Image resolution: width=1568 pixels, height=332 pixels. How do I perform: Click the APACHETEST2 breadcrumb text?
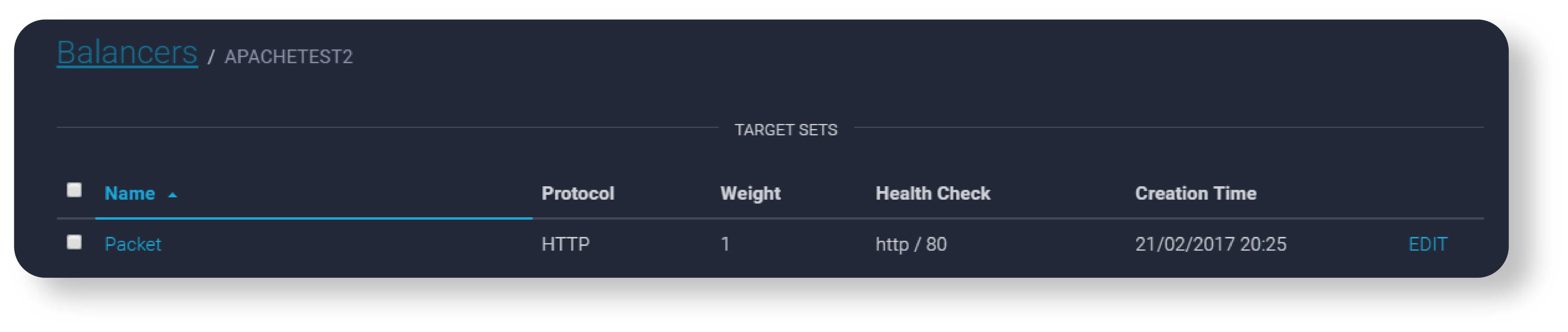(x=288, y=57)
